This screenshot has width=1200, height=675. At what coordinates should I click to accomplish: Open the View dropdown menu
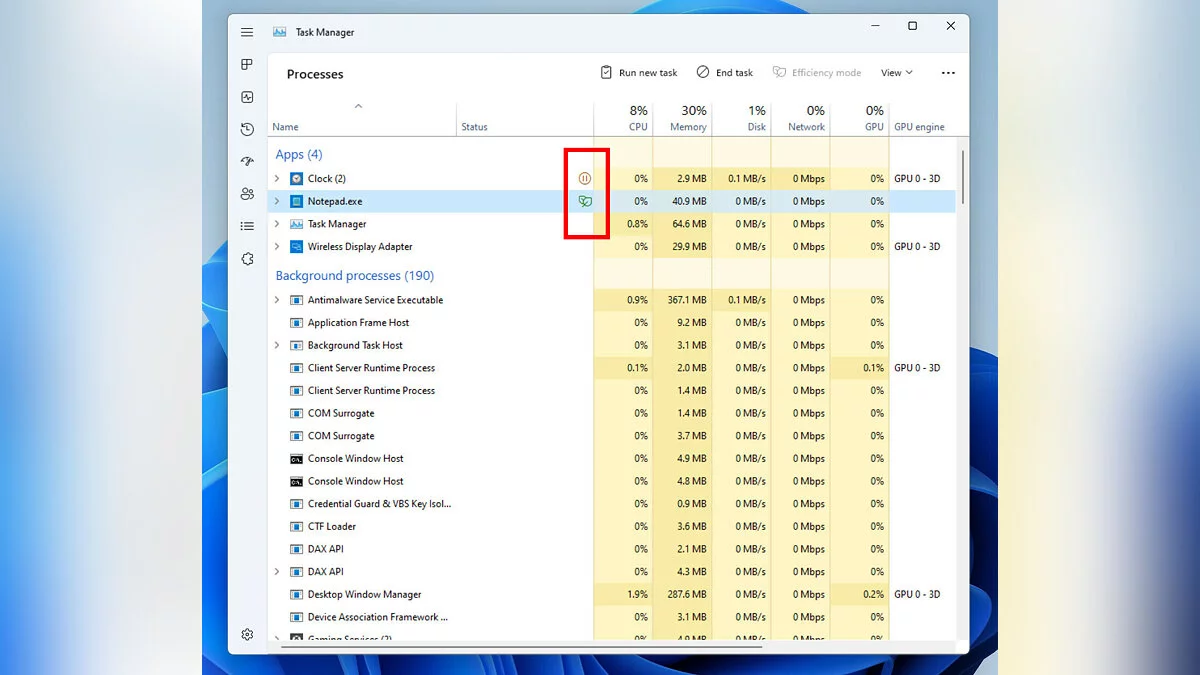pyautogui.click(x=896, y=73)
